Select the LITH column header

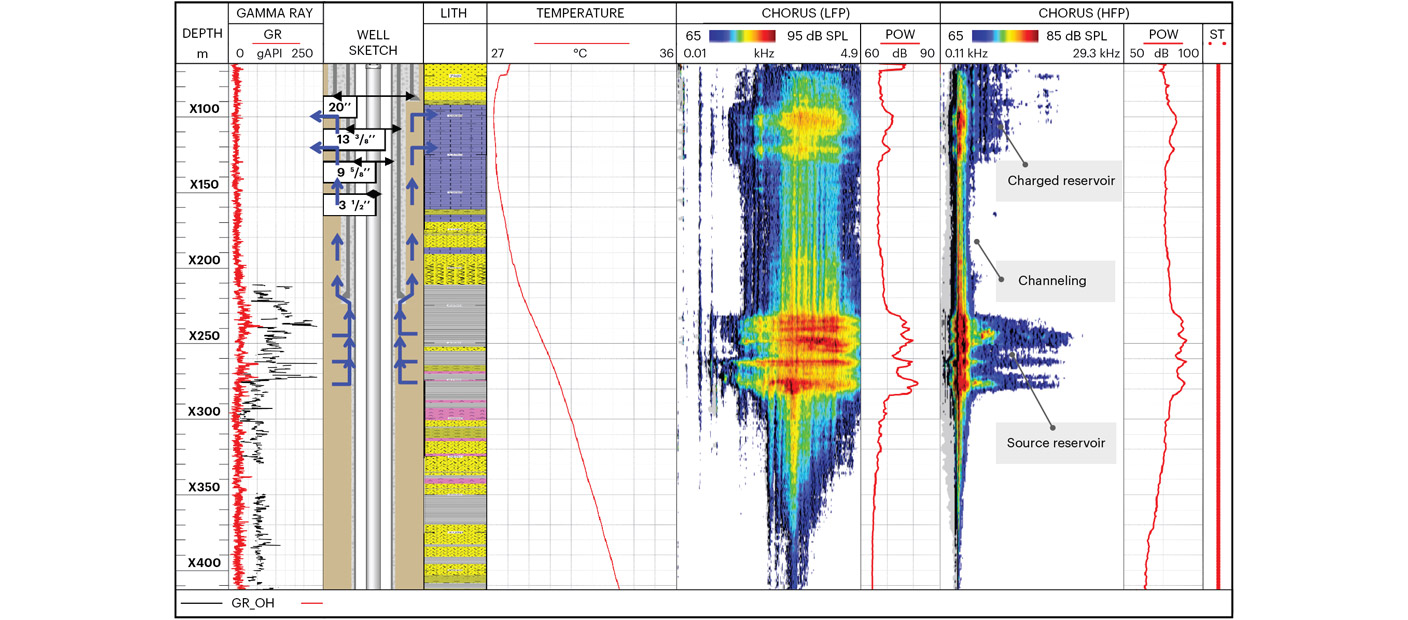tap(454, 13)
